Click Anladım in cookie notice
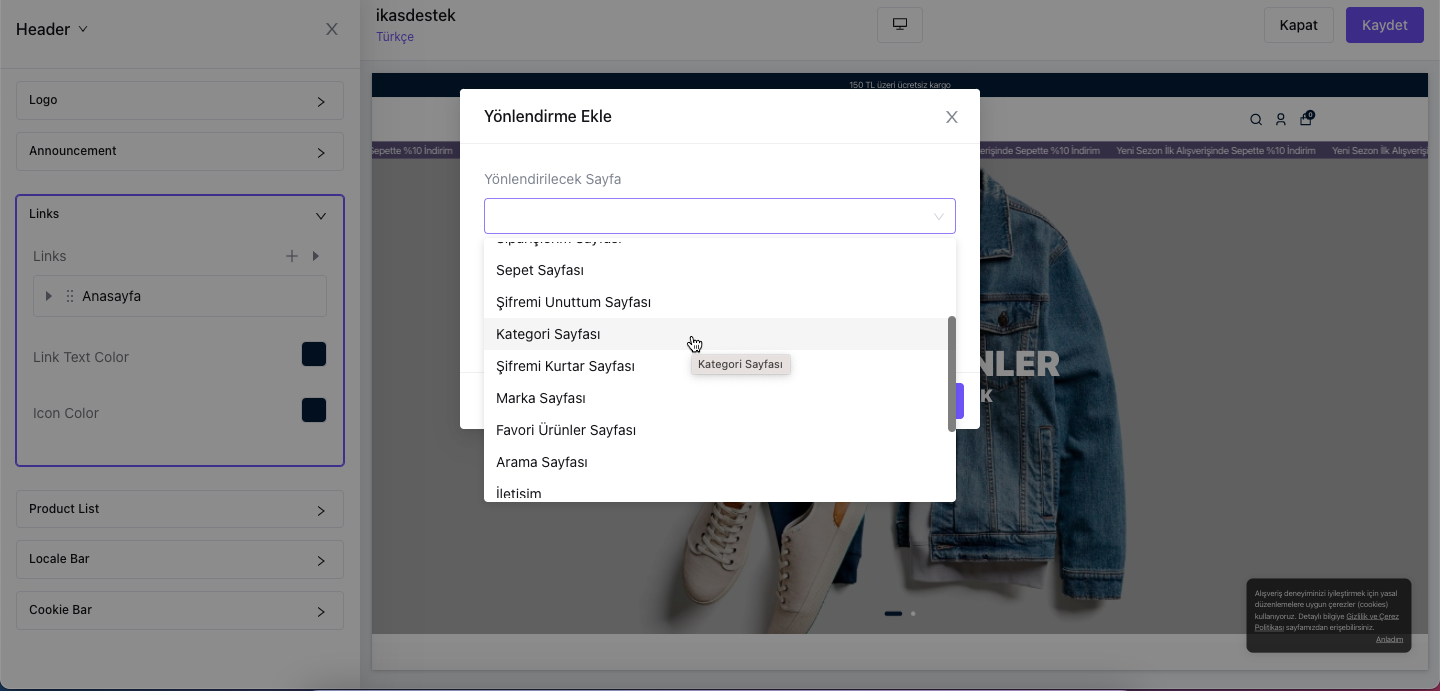This screenshot has width=1440, height=691. point(1389,640)
